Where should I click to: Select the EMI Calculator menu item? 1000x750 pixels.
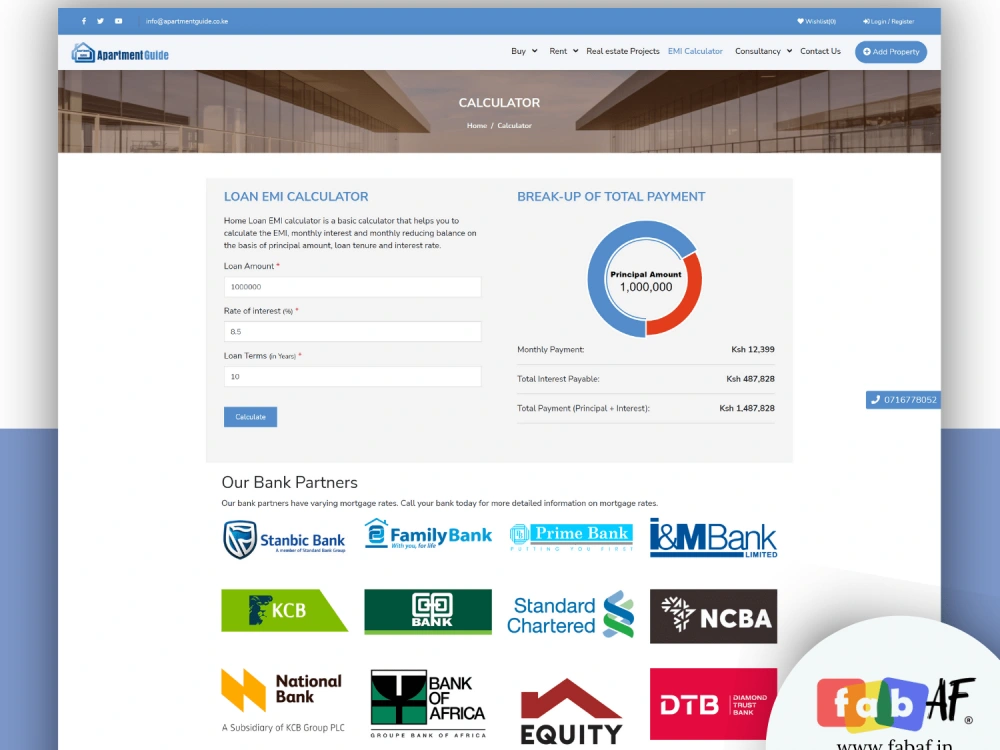tap(695, 51)
